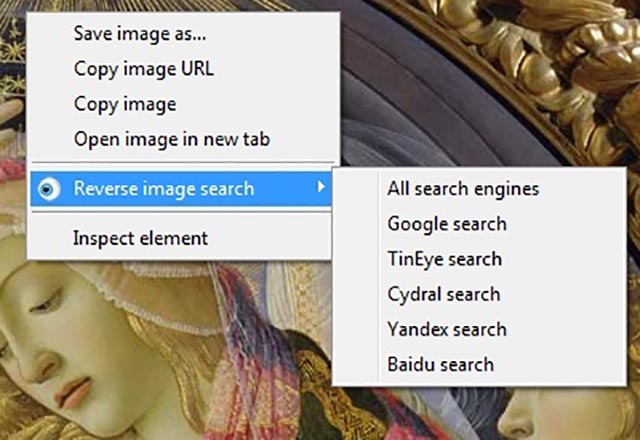Select Cydral search option
The width and height of the screenshot is (640, 440).
[479, 294]
